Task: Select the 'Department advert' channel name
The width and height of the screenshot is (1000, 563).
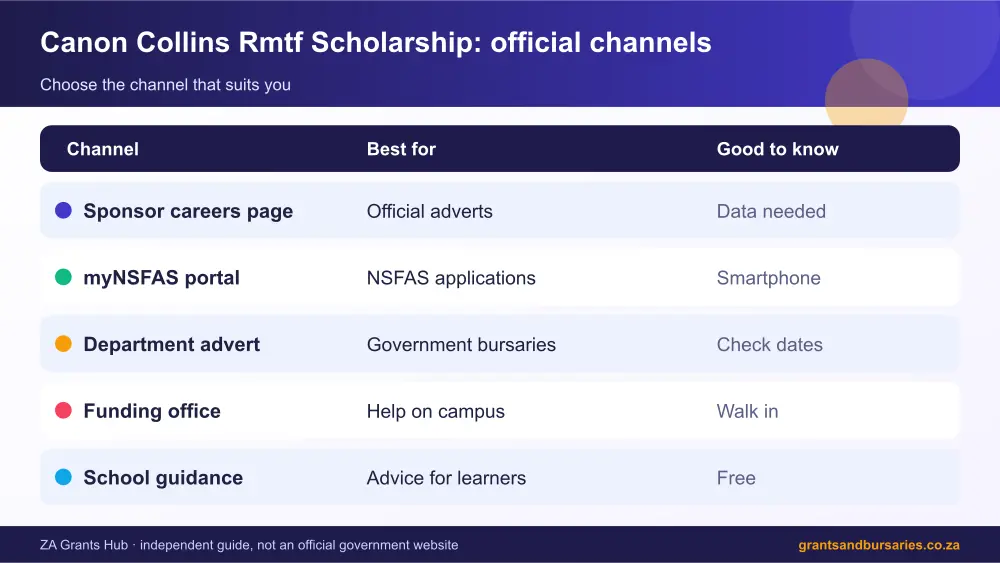Action: [172, 344]
